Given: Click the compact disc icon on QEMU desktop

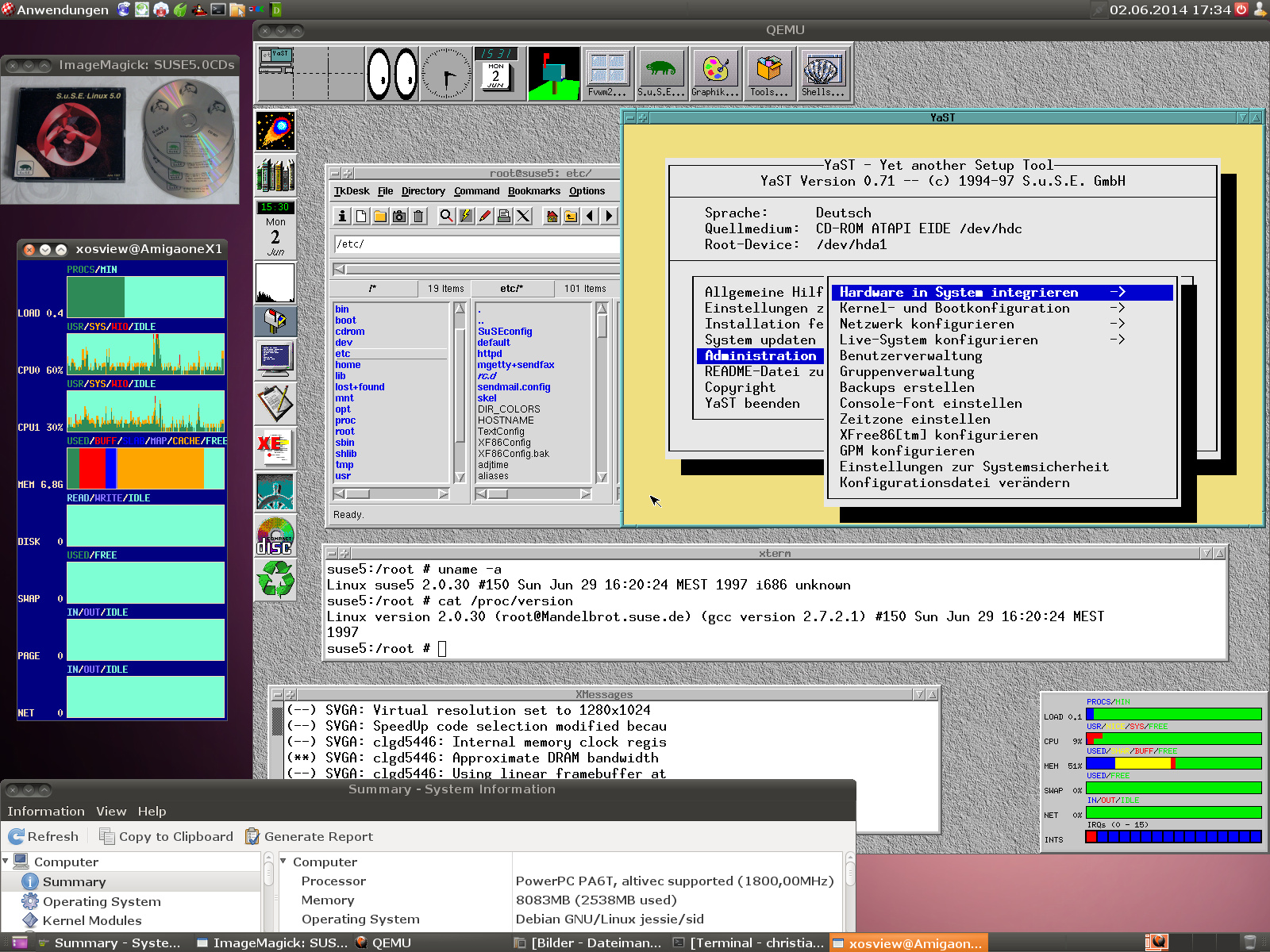Looking at the screenshot, I should [275, 536].
